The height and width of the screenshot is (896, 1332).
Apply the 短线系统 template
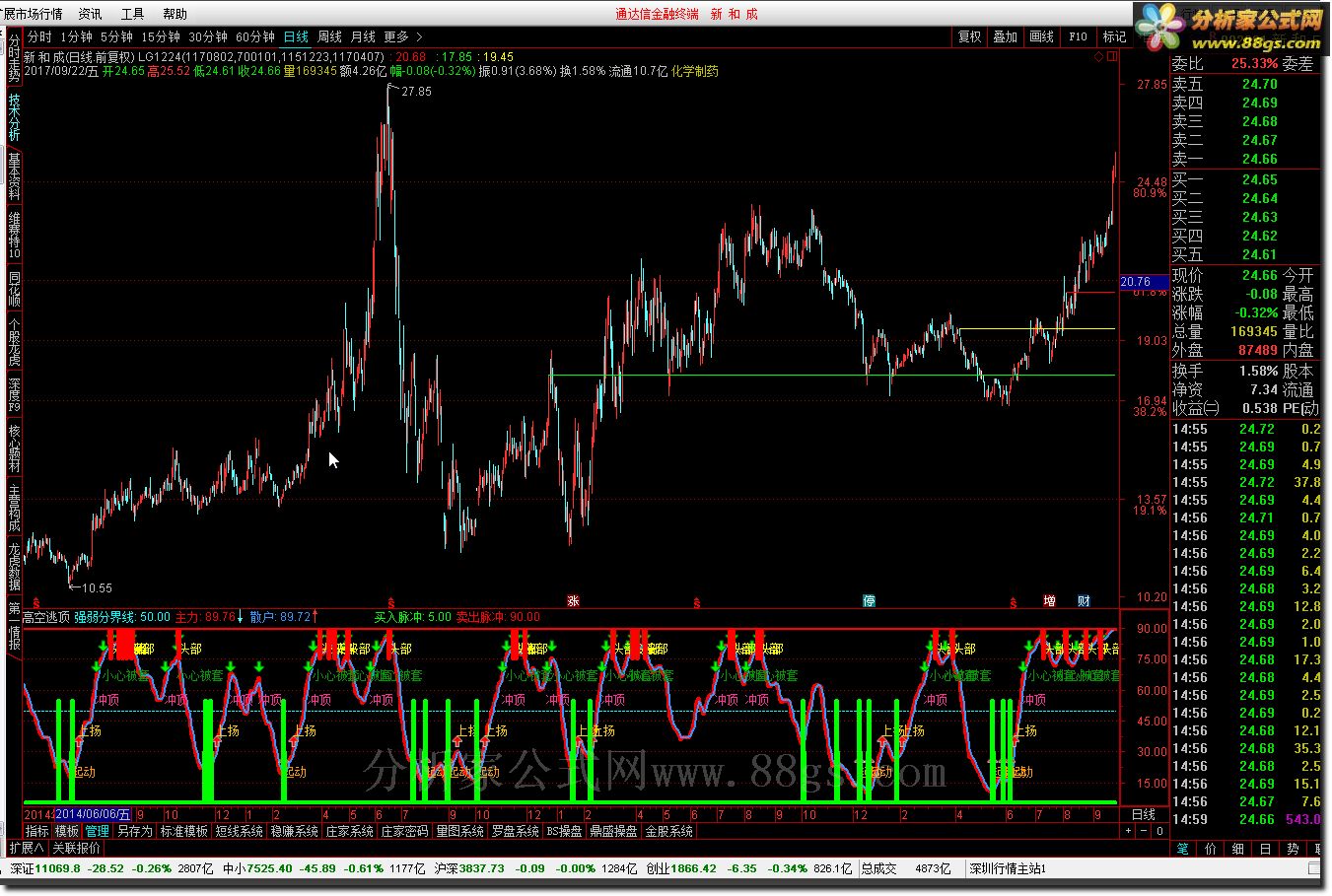pos(240,831)
